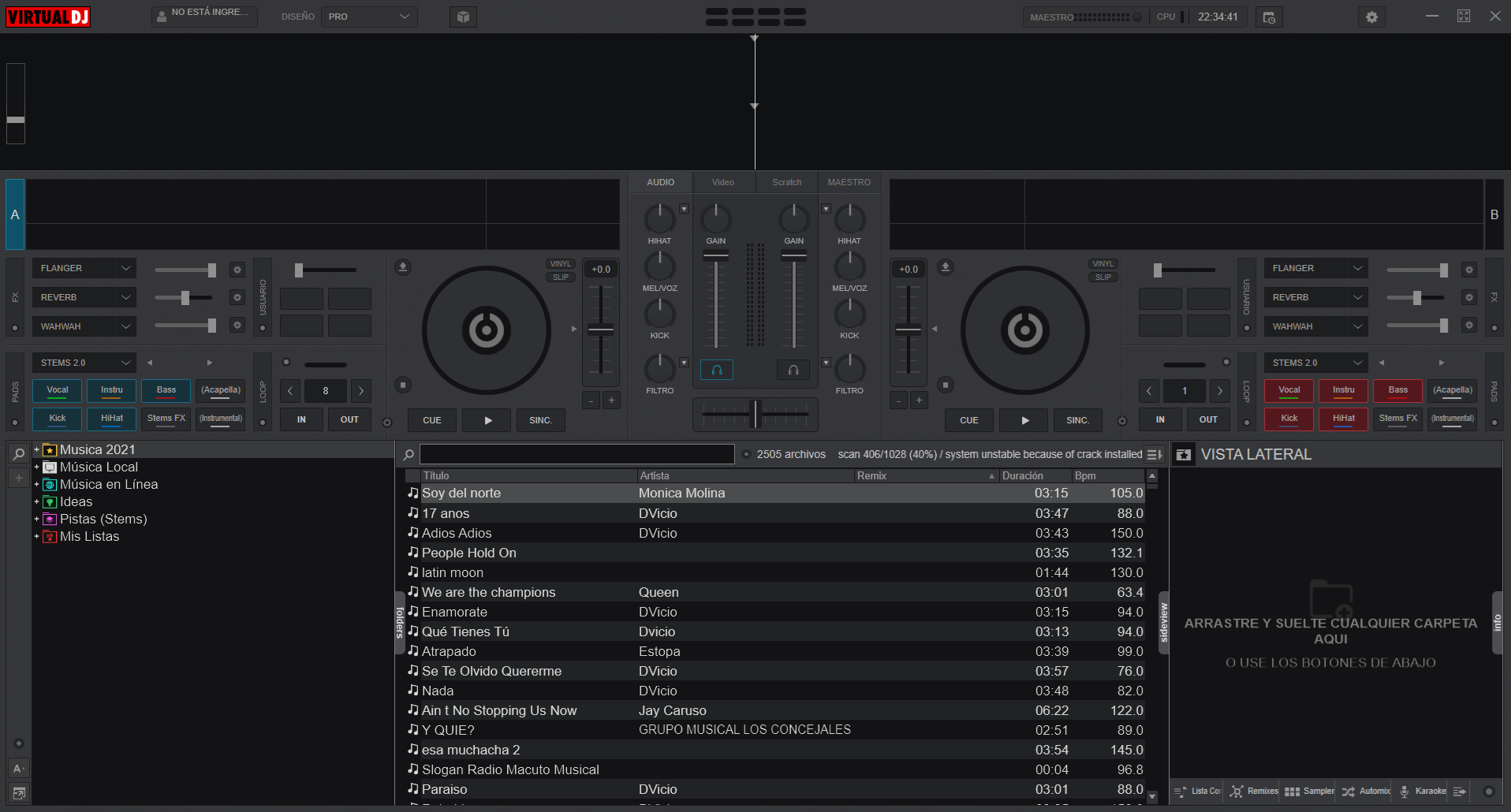Switch to the Scratch mixer tab
The width and height of the screenshot is (1511, 812).
(787, 182)
